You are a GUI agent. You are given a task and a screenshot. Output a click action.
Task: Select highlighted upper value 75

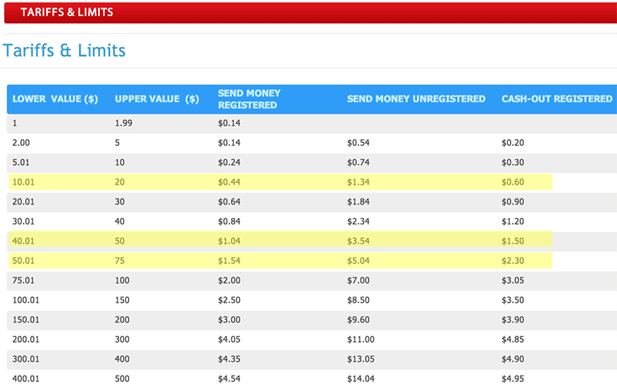120,260
